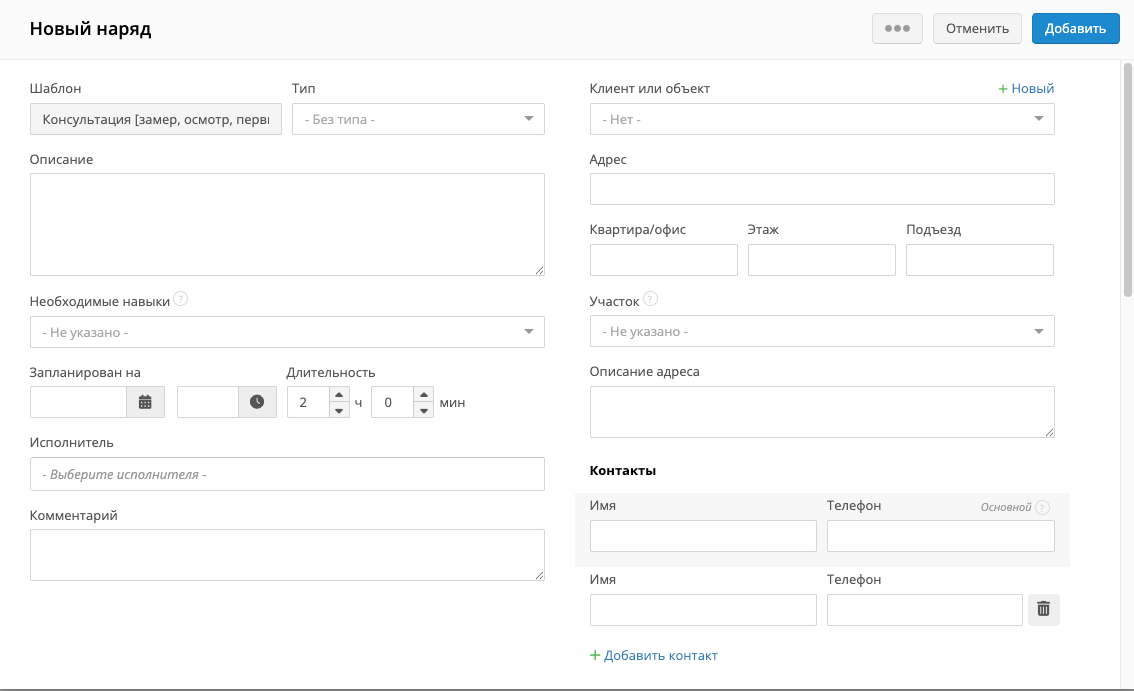1134x691 pixels.
Task: Open the Исполнитель selection field
Action: [x=287, y=474]
